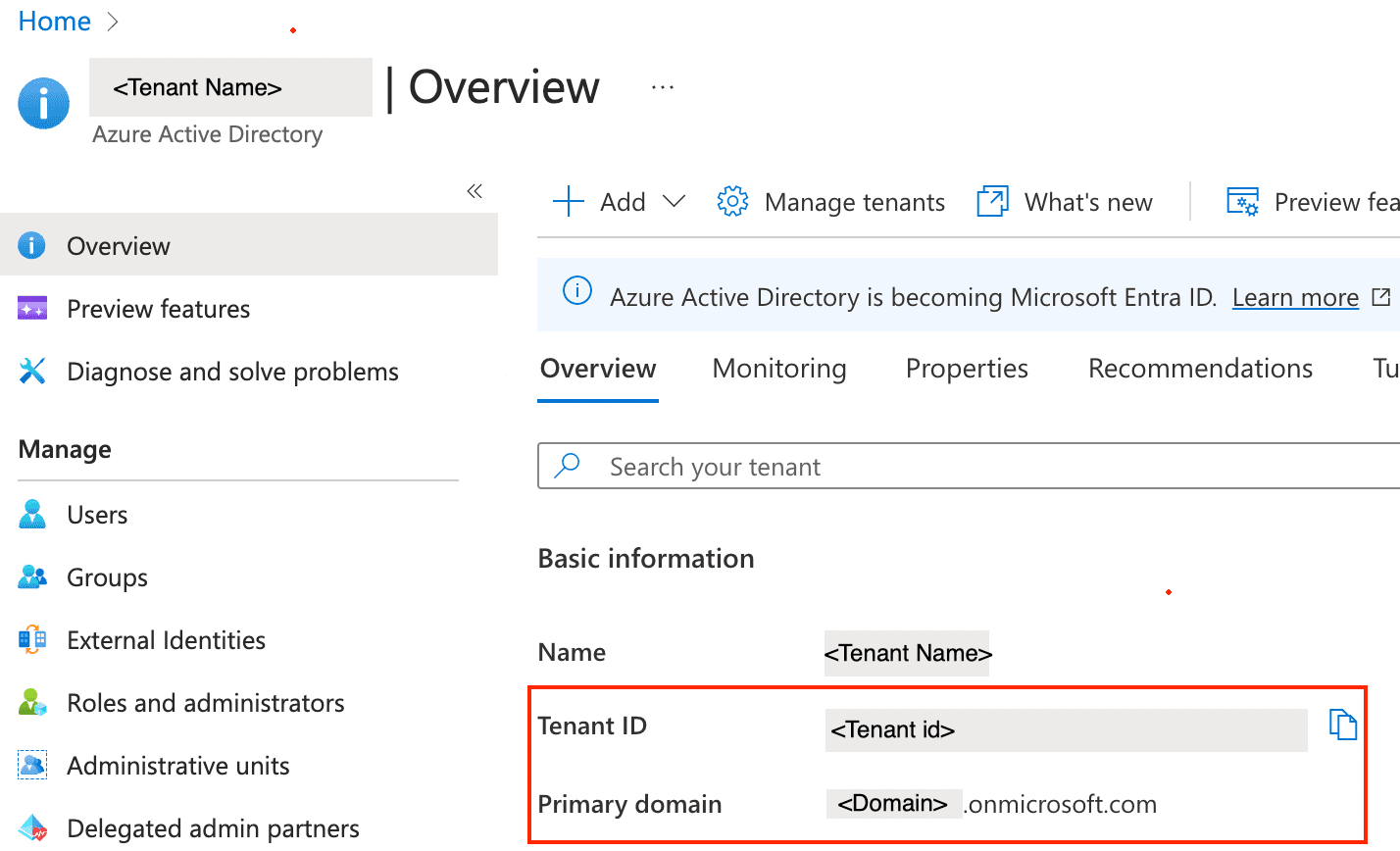Click the Roles and administrators icon
Screen dimensions: 1400x851
tap(32, 702)
